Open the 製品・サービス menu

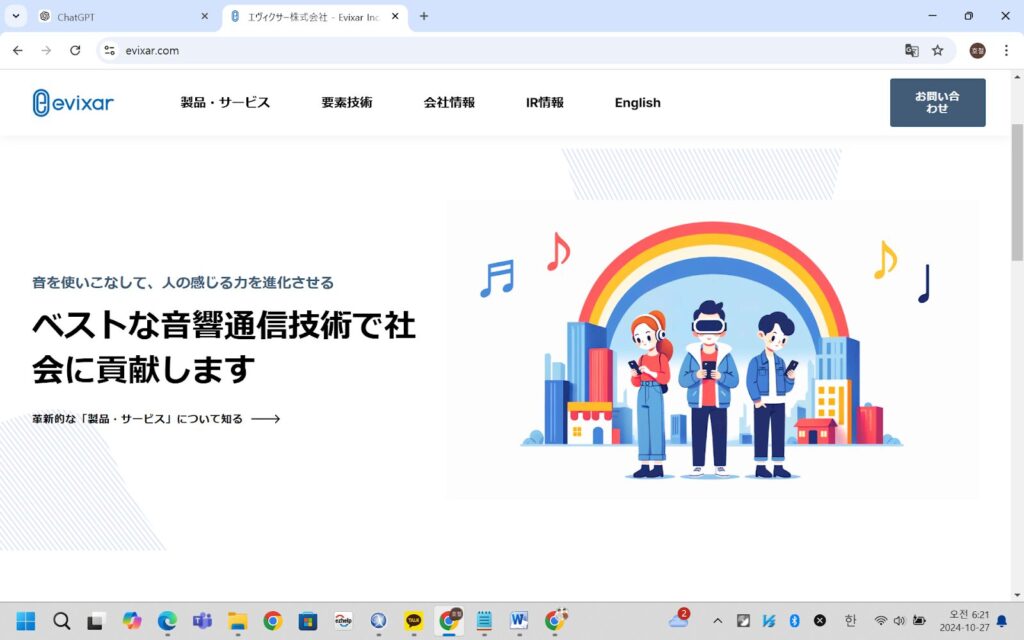point(225,103)
